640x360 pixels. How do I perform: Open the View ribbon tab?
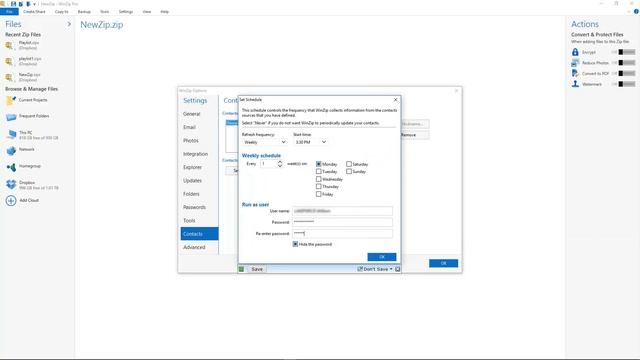coord(147,12)
